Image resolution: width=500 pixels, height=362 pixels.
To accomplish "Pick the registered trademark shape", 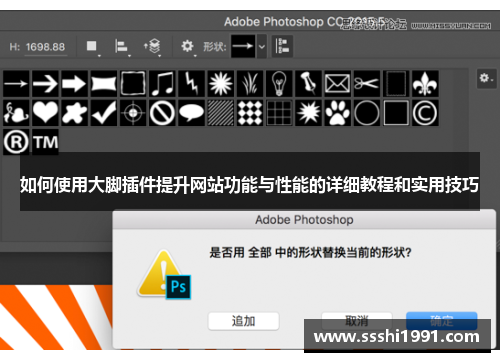I will coord(16,142).
